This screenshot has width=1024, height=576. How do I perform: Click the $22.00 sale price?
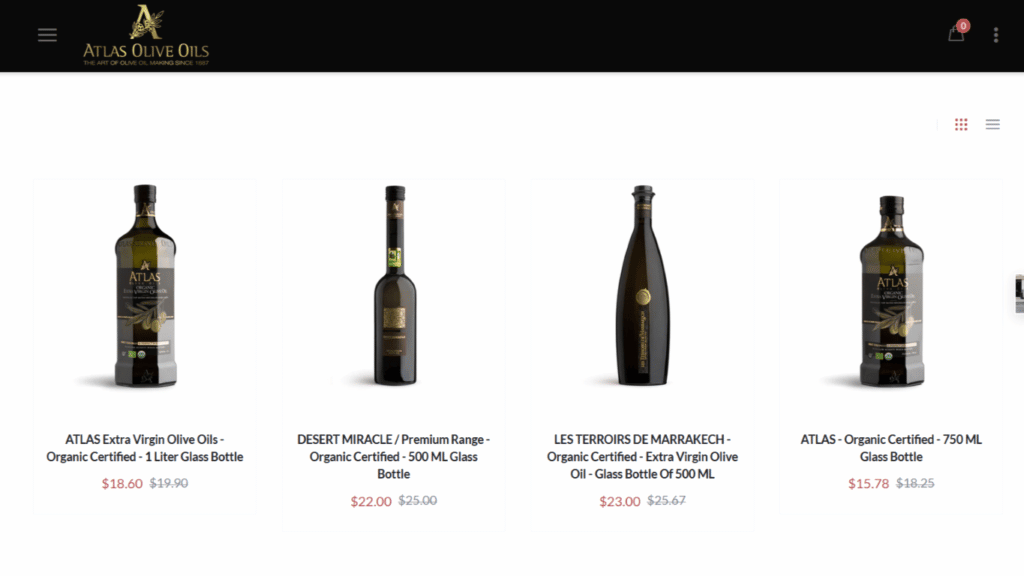coord(371,501)
